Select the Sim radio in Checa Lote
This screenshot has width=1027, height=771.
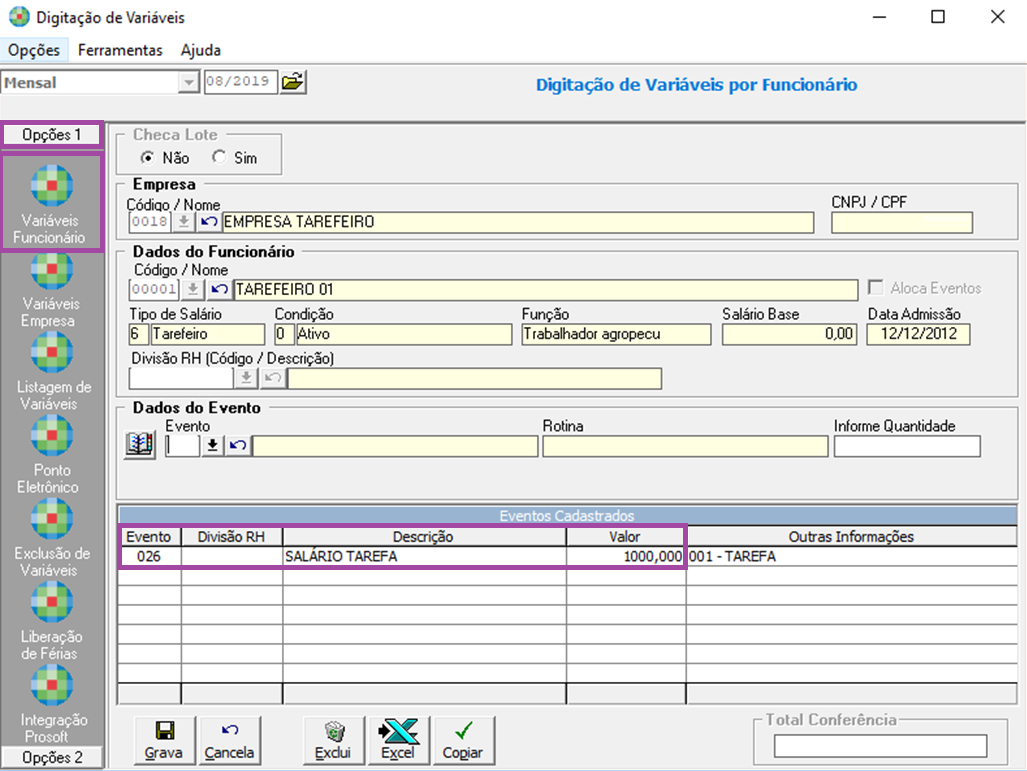[x=219, y=157]
